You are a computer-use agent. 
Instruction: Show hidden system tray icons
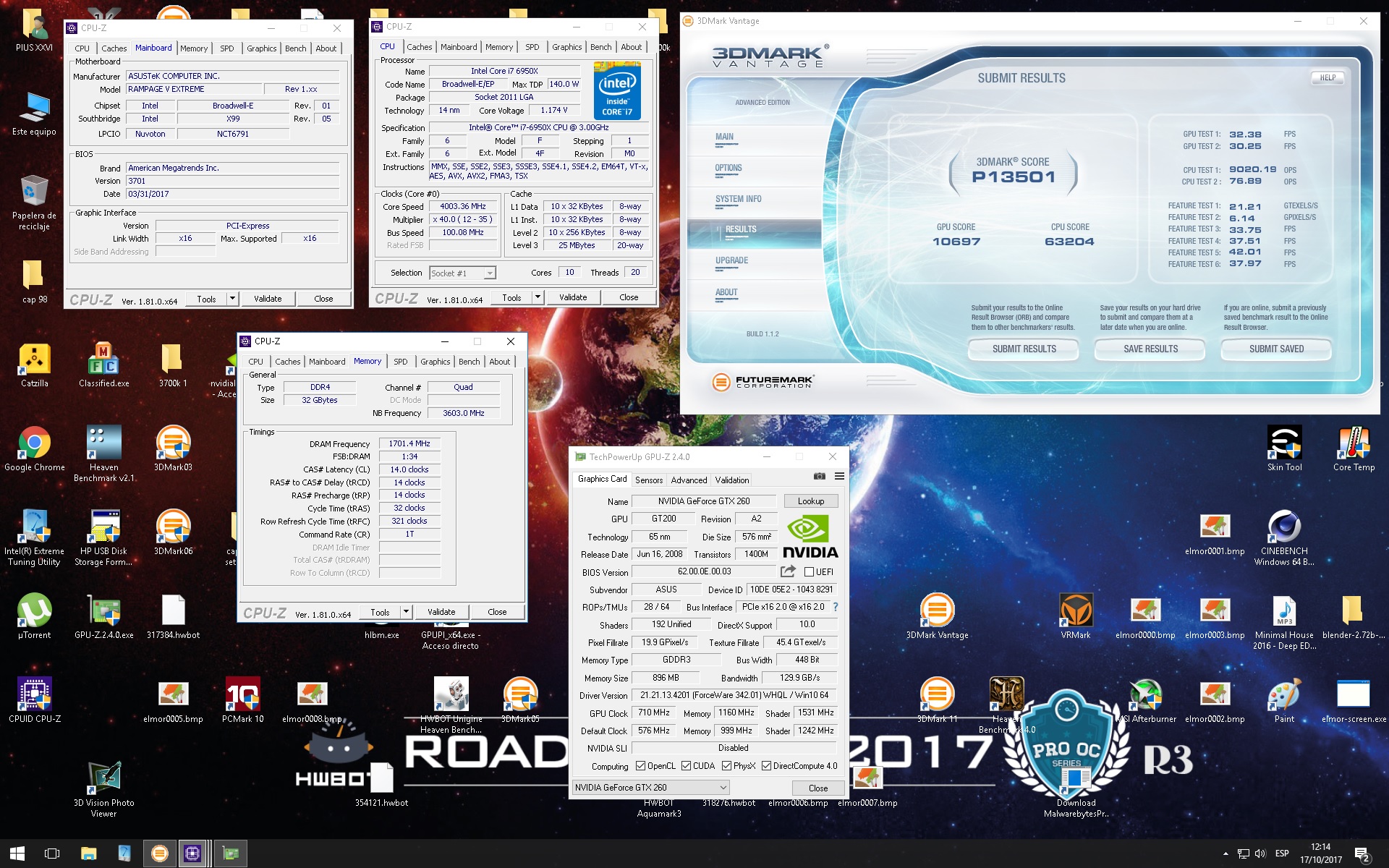coord(1226,854)
